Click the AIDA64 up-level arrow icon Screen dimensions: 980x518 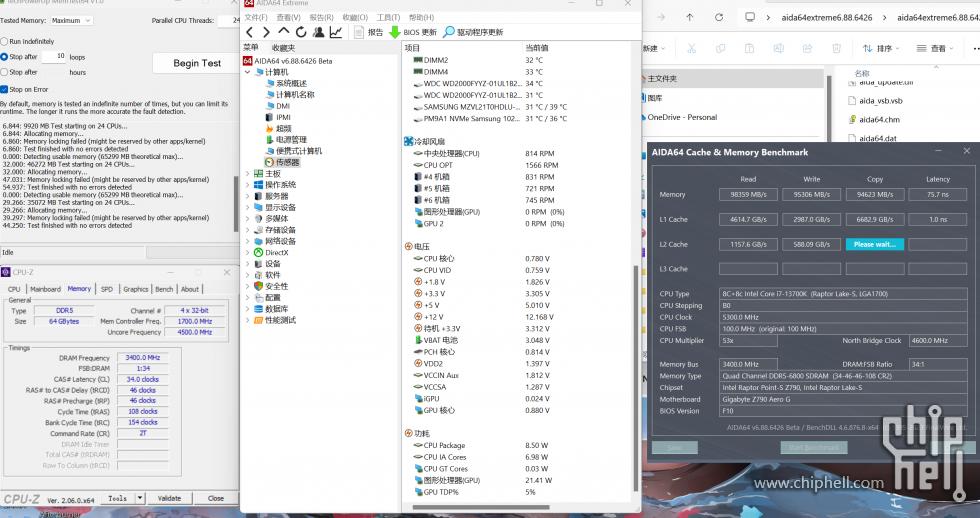click(284, 31)
